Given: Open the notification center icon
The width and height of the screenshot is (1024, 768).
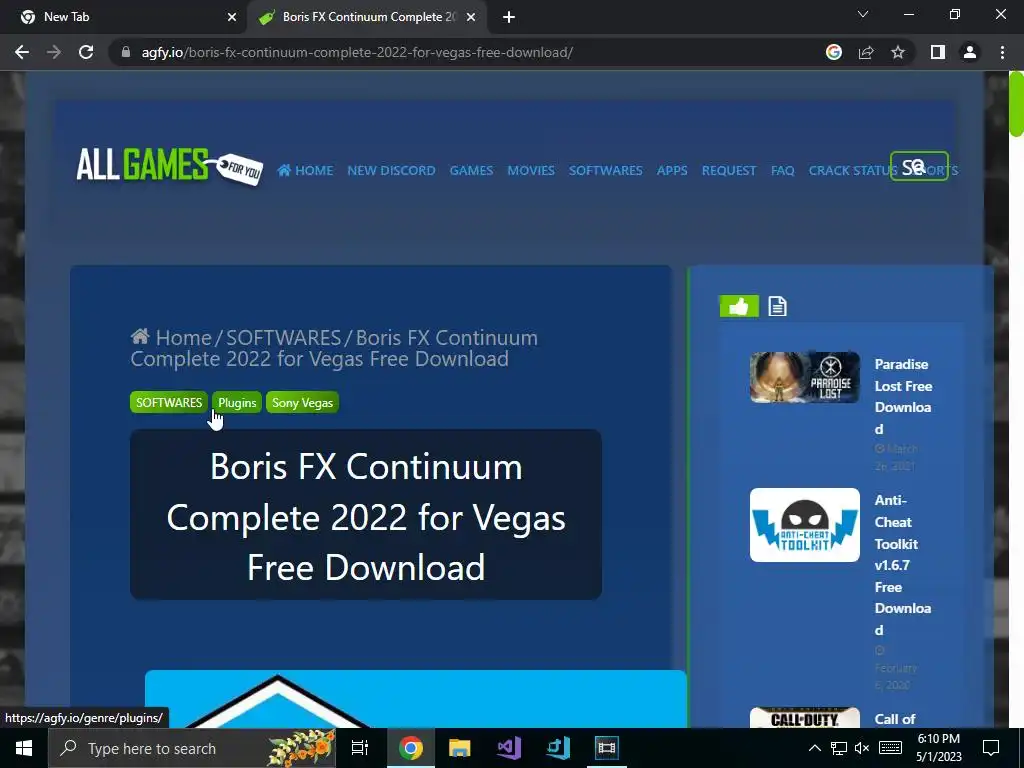Looking at the screenshot, I should click(991, 748).
